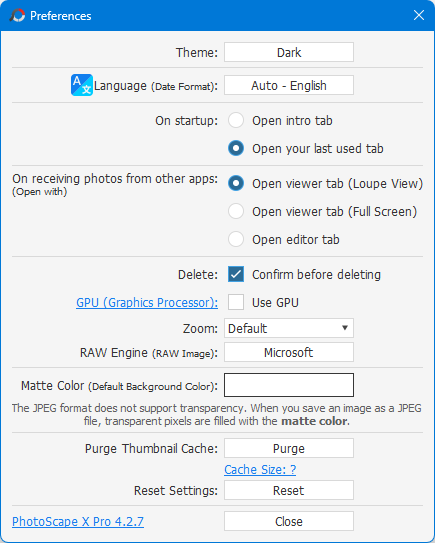
Task: Click the PhotoScape logo in title bar
Action: coord(17,16)
